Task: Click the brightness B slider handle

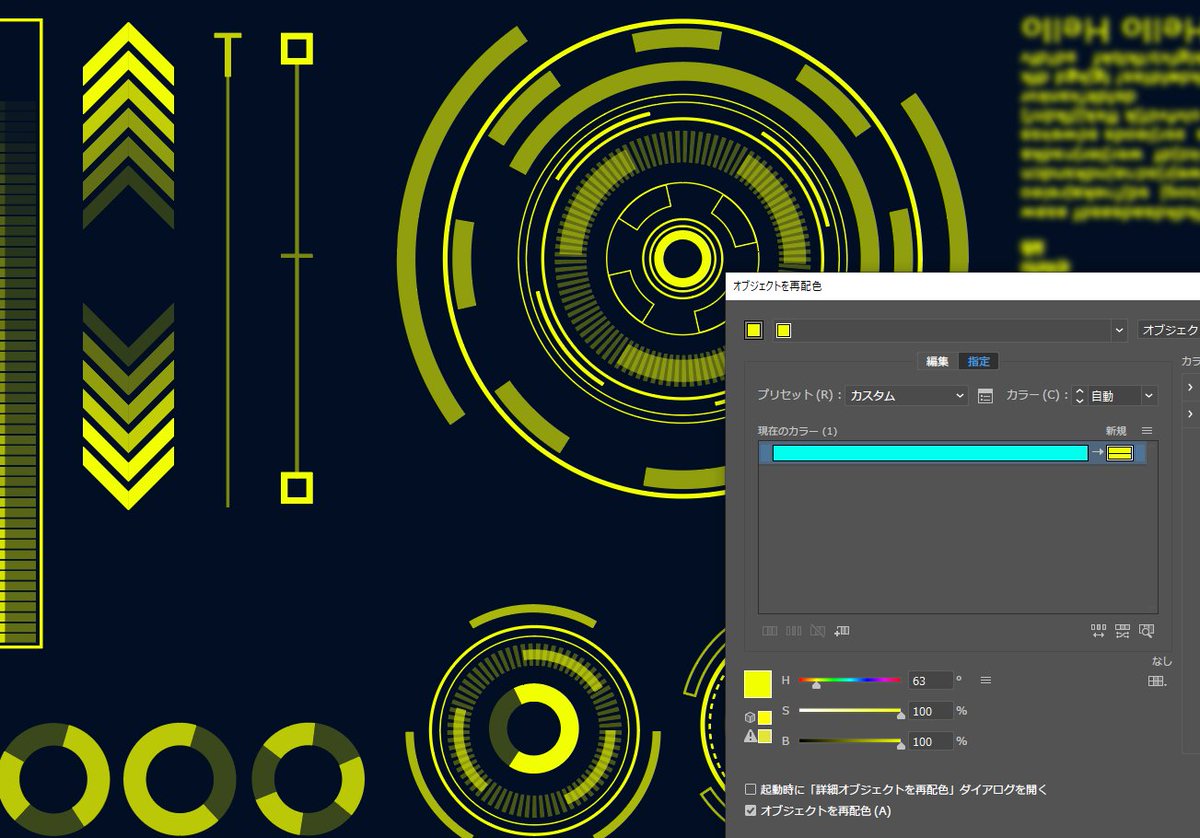Action: [901, 745]
